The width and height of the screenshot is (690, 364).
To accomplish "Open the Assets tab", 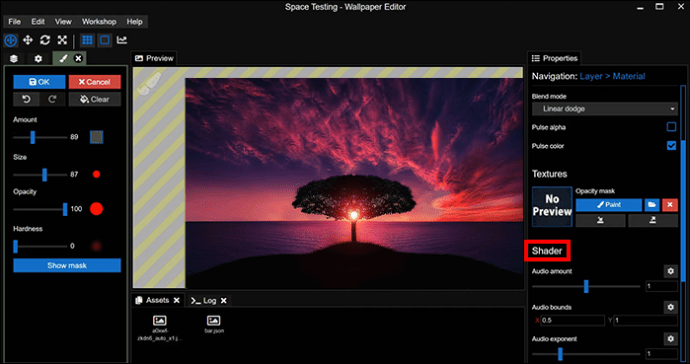I will pos(152,300).
